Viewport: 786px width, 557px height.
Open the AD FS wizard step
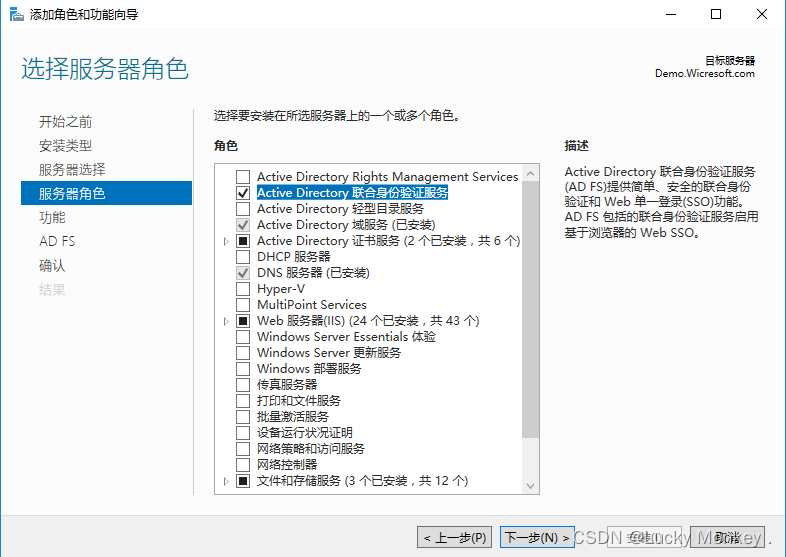click(57, 241)
